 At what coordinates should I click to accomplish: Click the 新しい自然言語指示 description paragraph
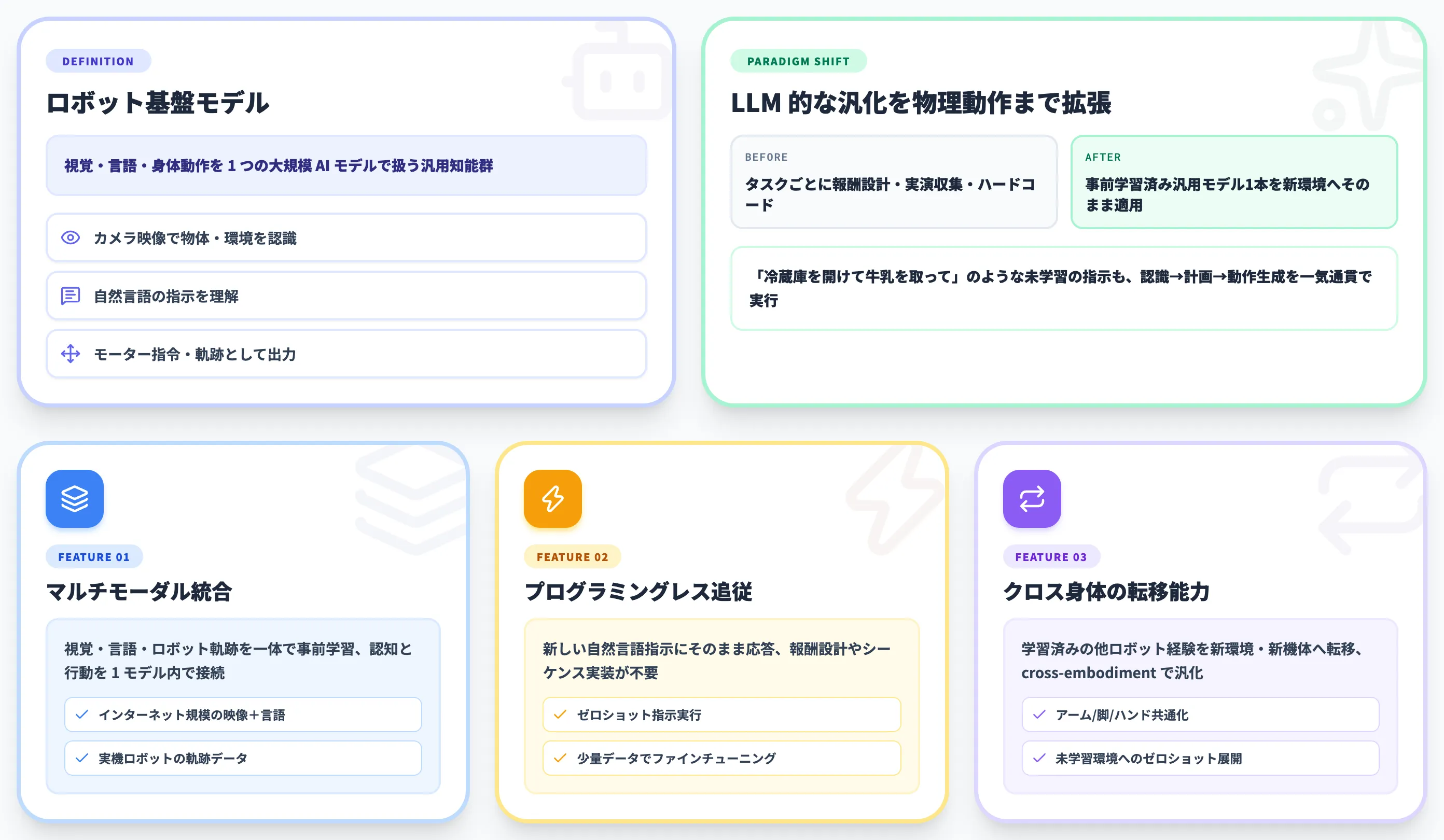tap(716, 661)
